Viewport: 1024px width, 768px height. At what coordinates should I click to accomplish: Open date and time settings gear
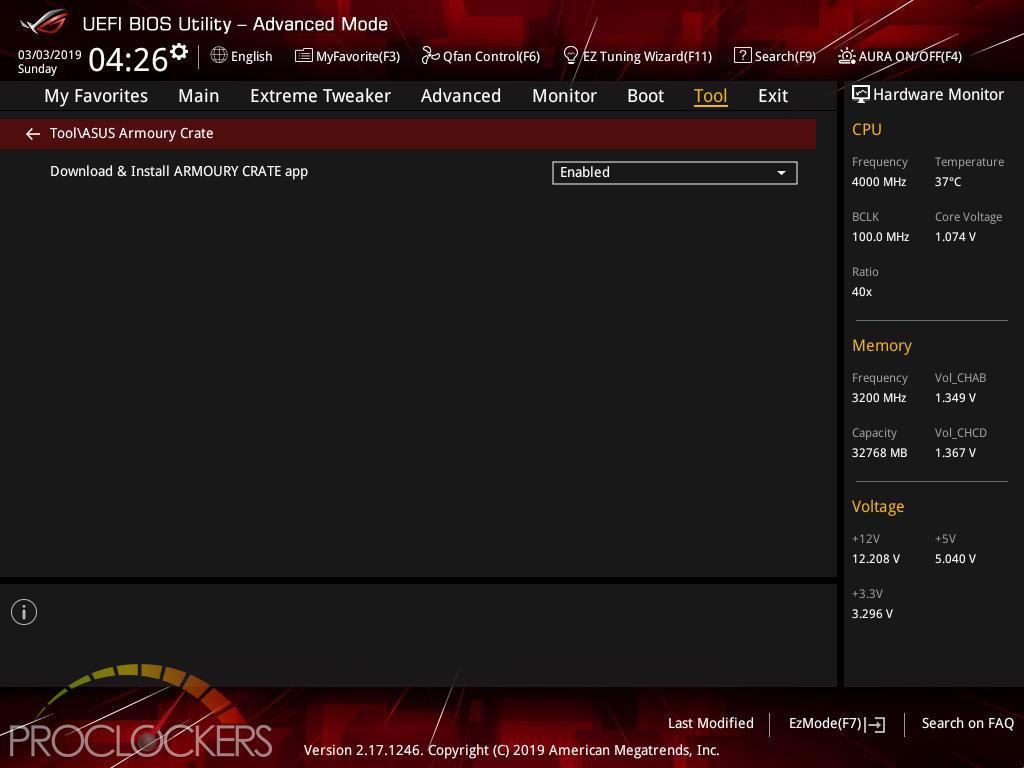point(179,52)
